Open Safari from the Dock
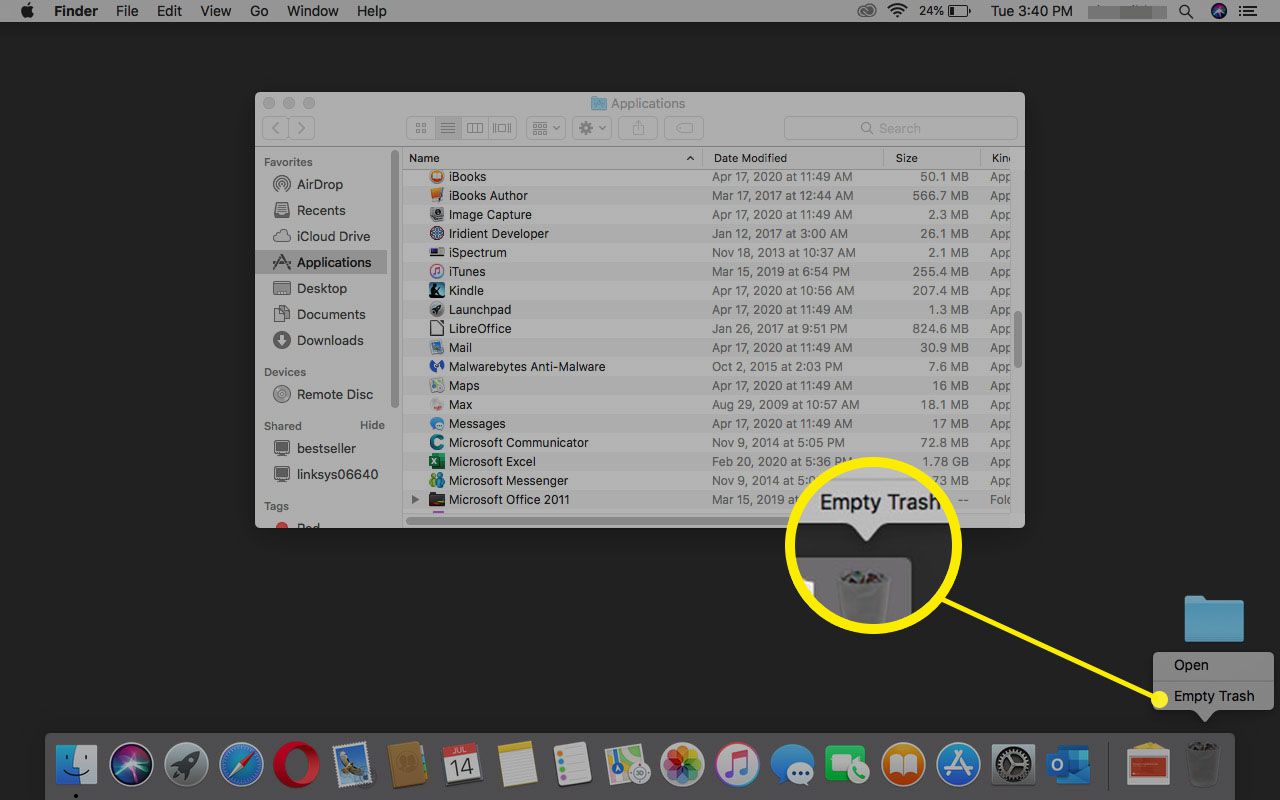This screenshot has height=800, width=1280. click(241, 765)
